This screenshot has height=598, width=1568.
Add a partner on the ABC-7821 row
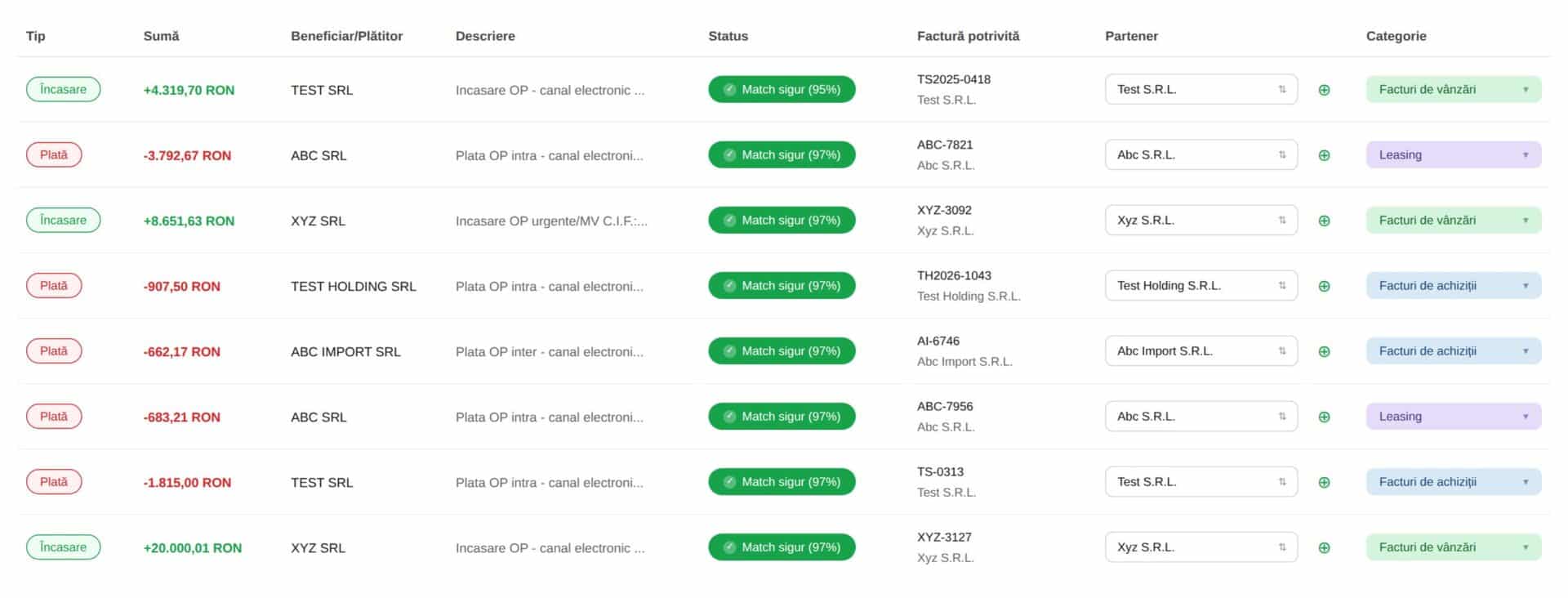(x=1324, y=155)
